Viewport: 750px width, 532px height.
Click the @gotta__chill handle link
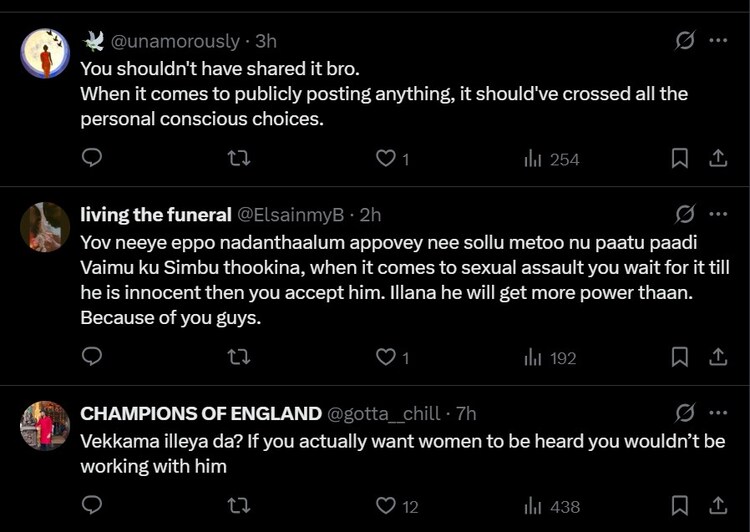tap(389, 413)
